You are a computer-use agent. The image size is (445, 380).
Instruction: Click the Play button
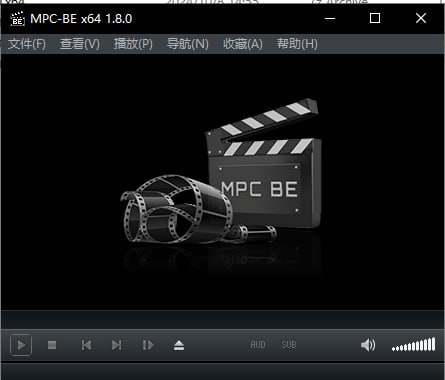21,345
